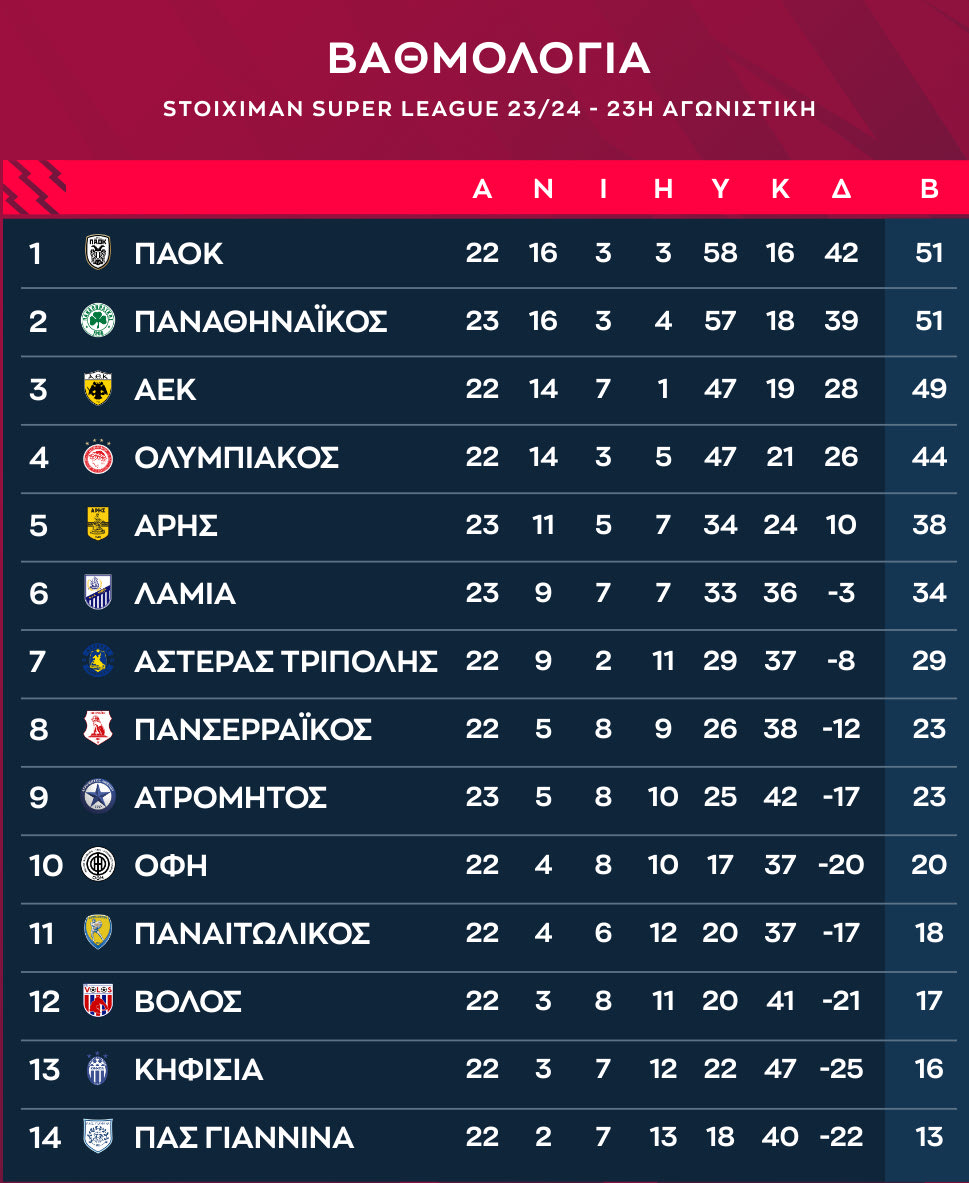Click the ΠΑΣ Γιάννινα crest
Viewport: 969px width, 1183px height.
tap(98, 1137)
